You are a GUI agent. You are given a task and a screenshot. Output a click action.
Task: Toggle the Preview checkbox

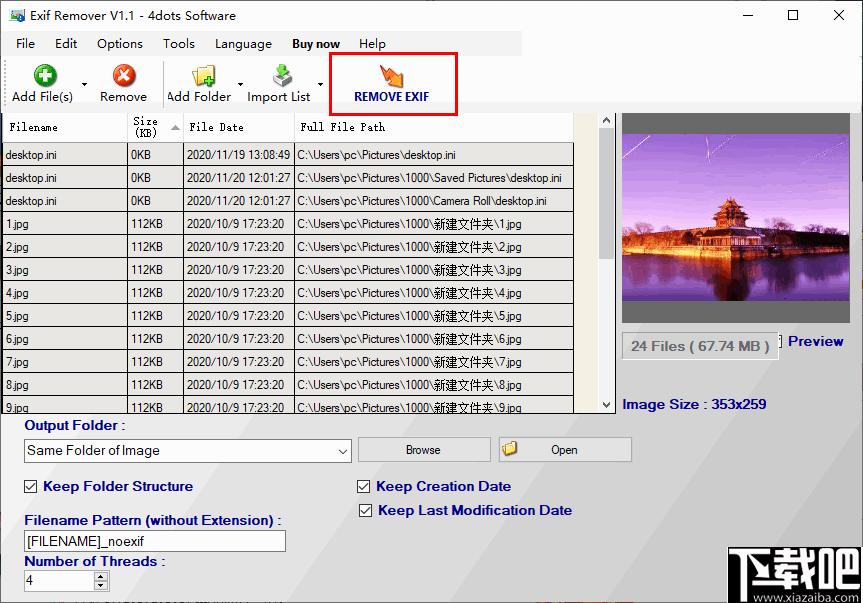[x=780, y=342]
